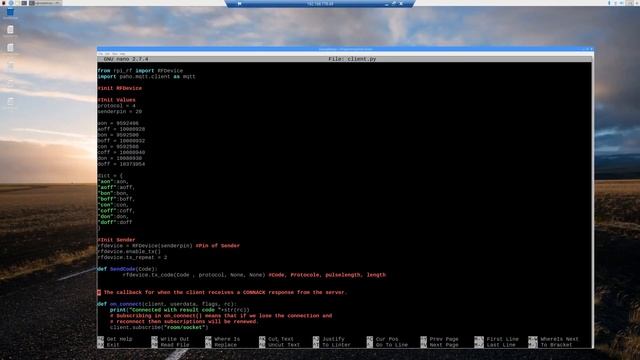640x360 pixels.
Task: Click the 'rfdevice.enable_tx()' line
Action: coord(129,251)
